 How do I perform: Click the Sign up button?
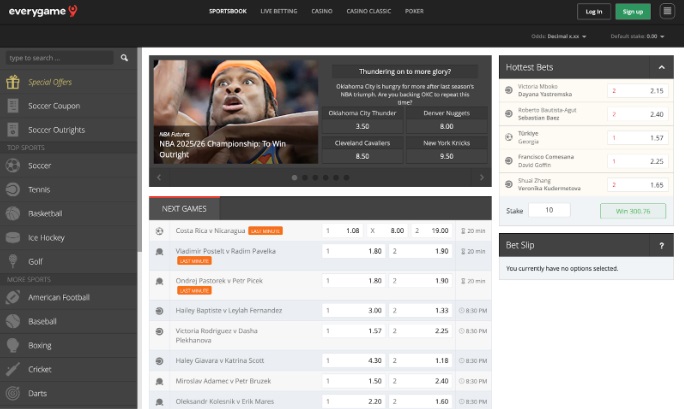632,11
